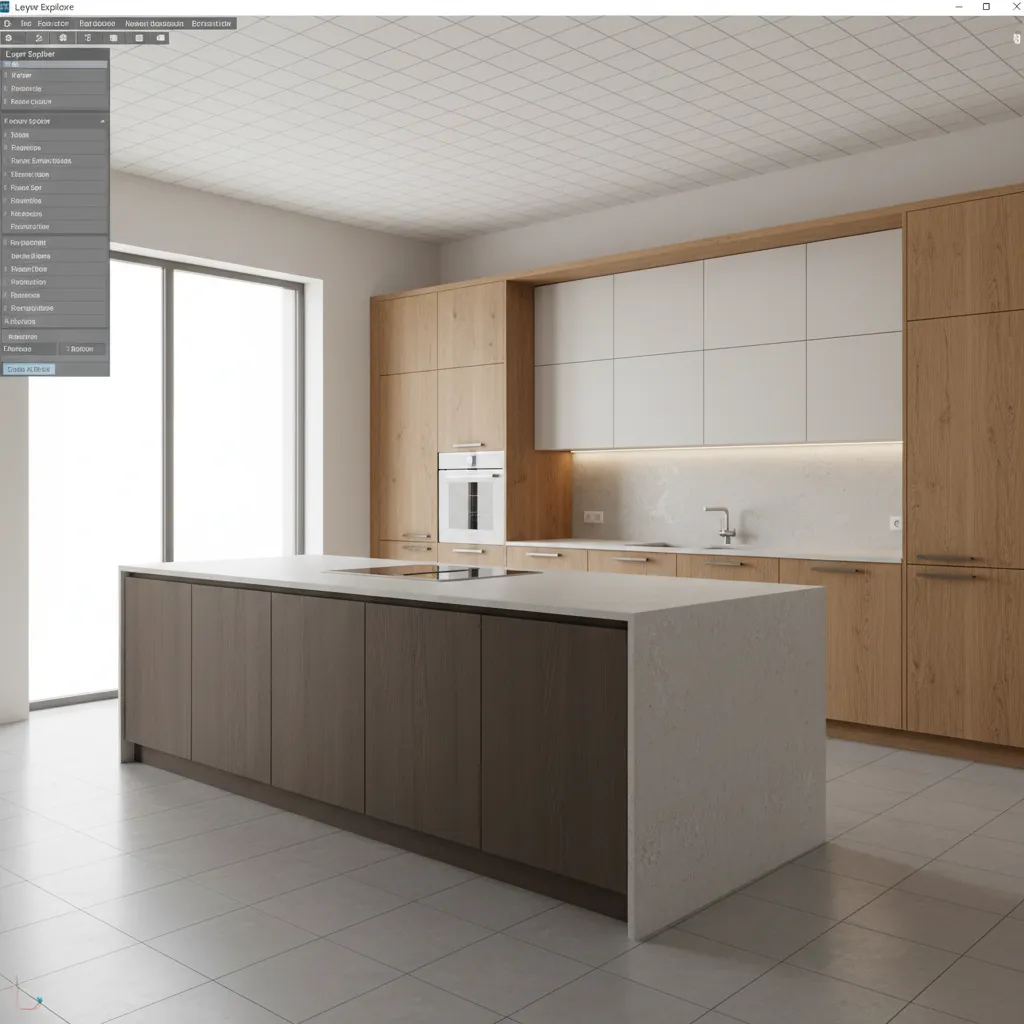Open the Function menu in the menu bar
Image resolution: width=1024 pixels, height=1024 pixels.
click(52, 22)
